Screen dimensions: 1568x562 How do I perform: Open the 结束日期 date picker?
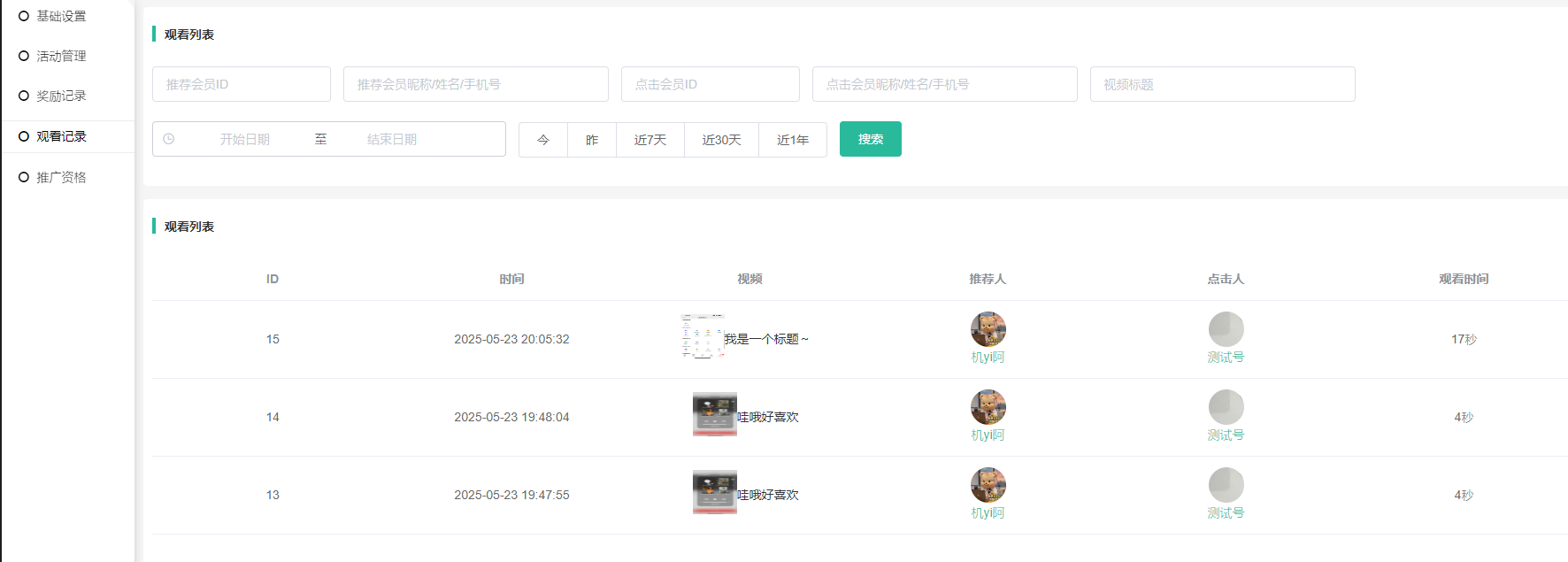click(x=392, y=139)
